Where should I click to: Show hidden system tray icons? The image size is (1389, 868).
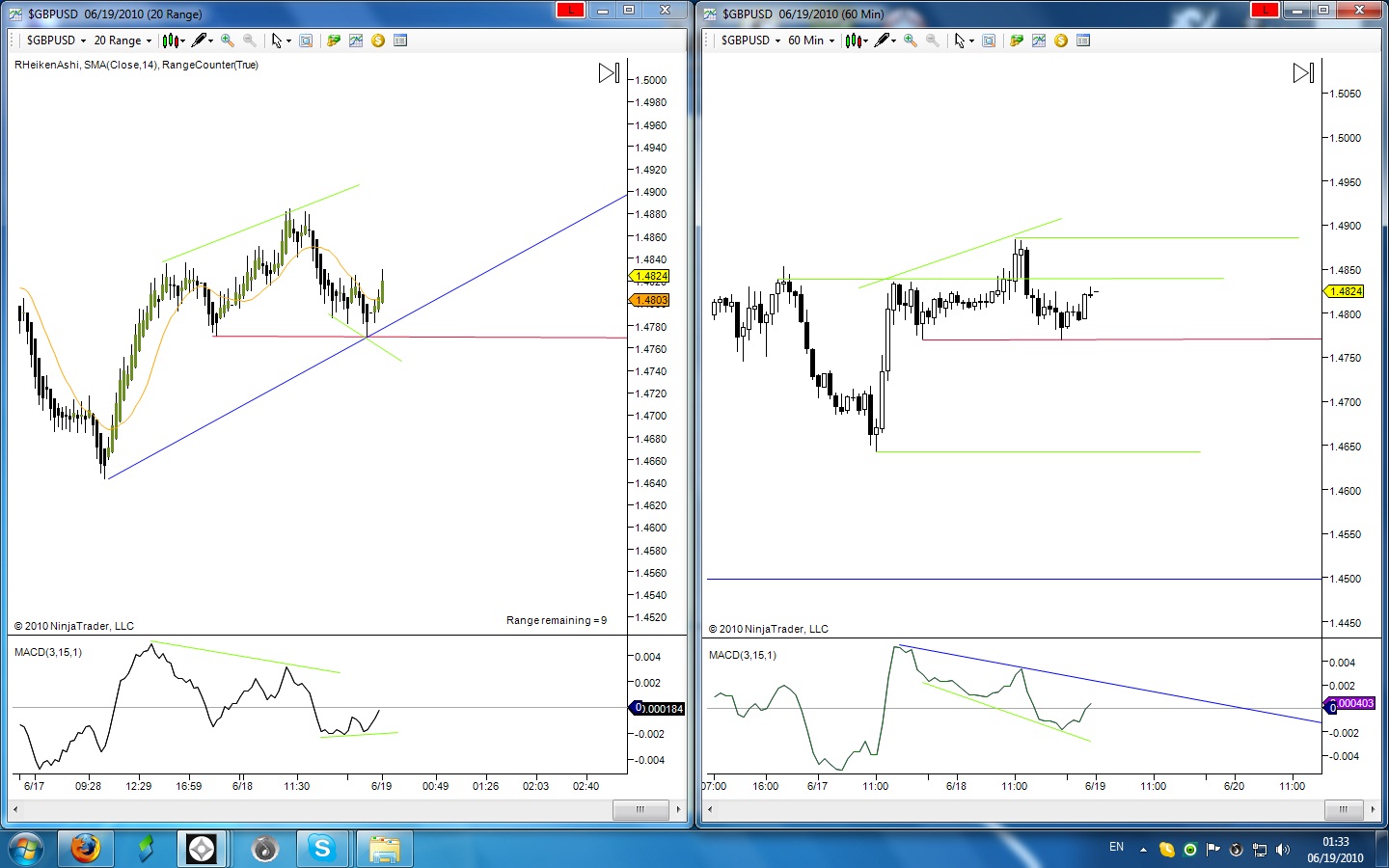1143,850
